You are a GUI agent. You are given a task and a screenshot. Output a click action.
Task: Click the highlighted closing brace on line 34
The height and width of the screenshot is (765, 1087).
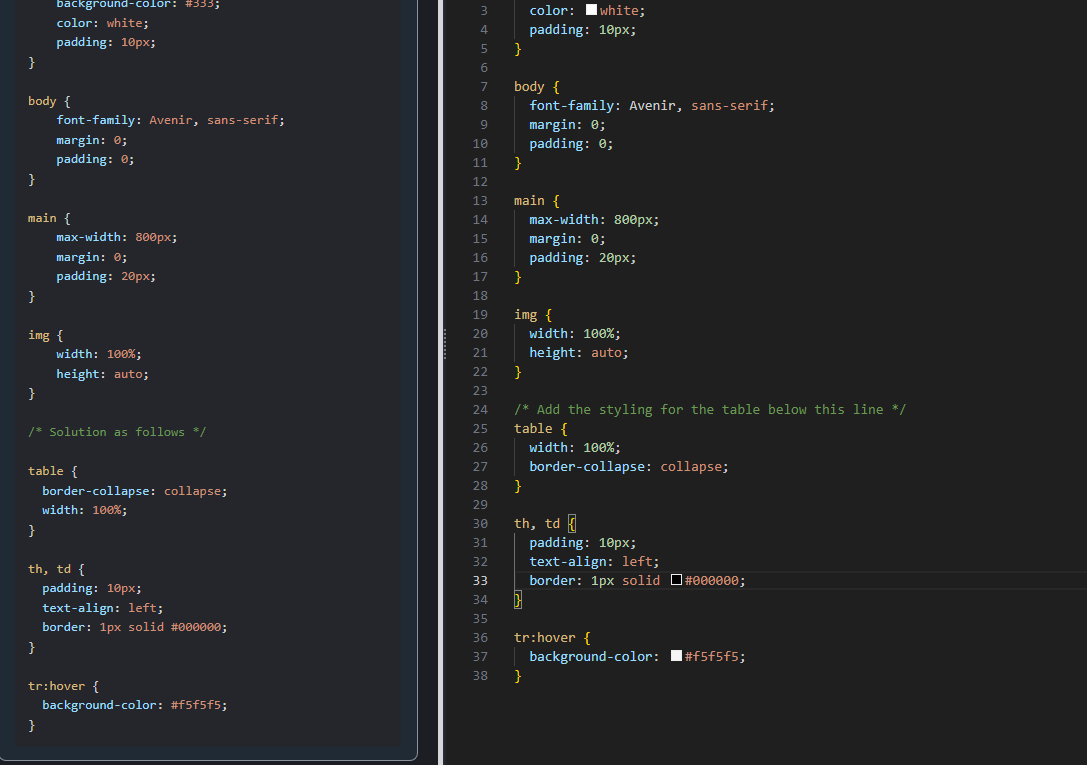(517, 599)
